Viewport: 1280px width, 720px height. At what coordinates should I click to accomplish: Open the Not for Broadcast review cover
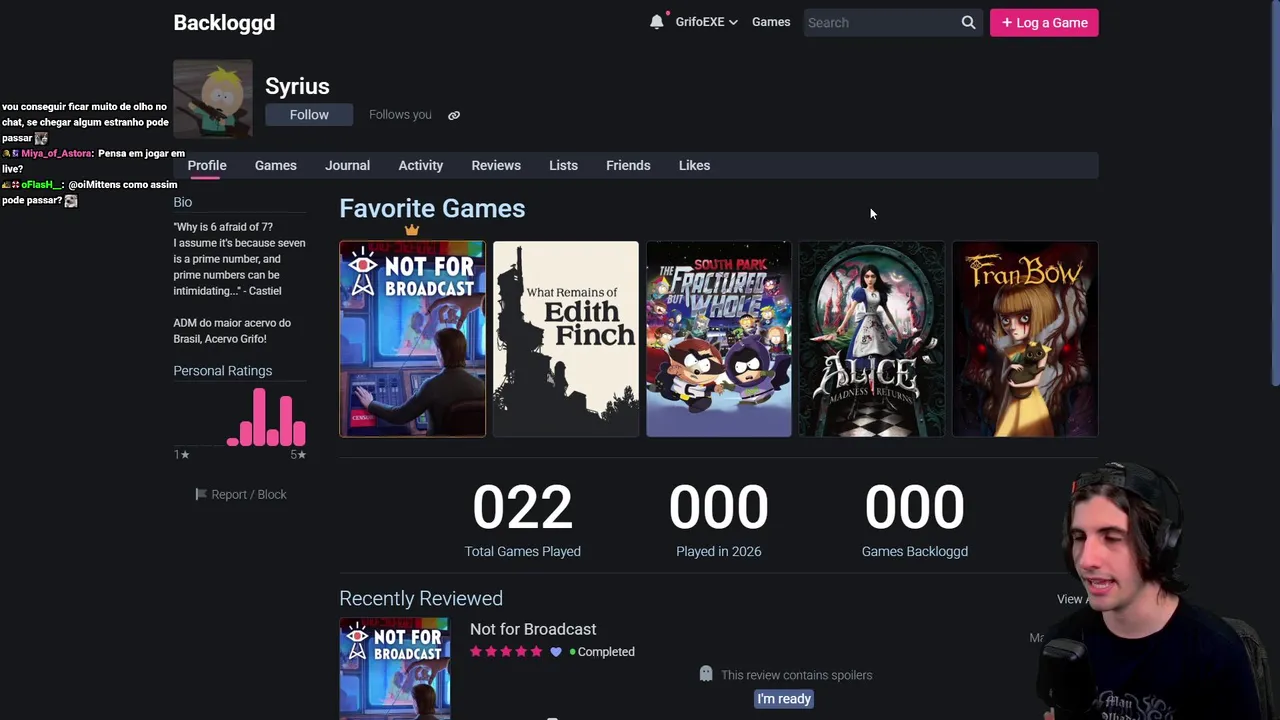[x=395, y=668]
